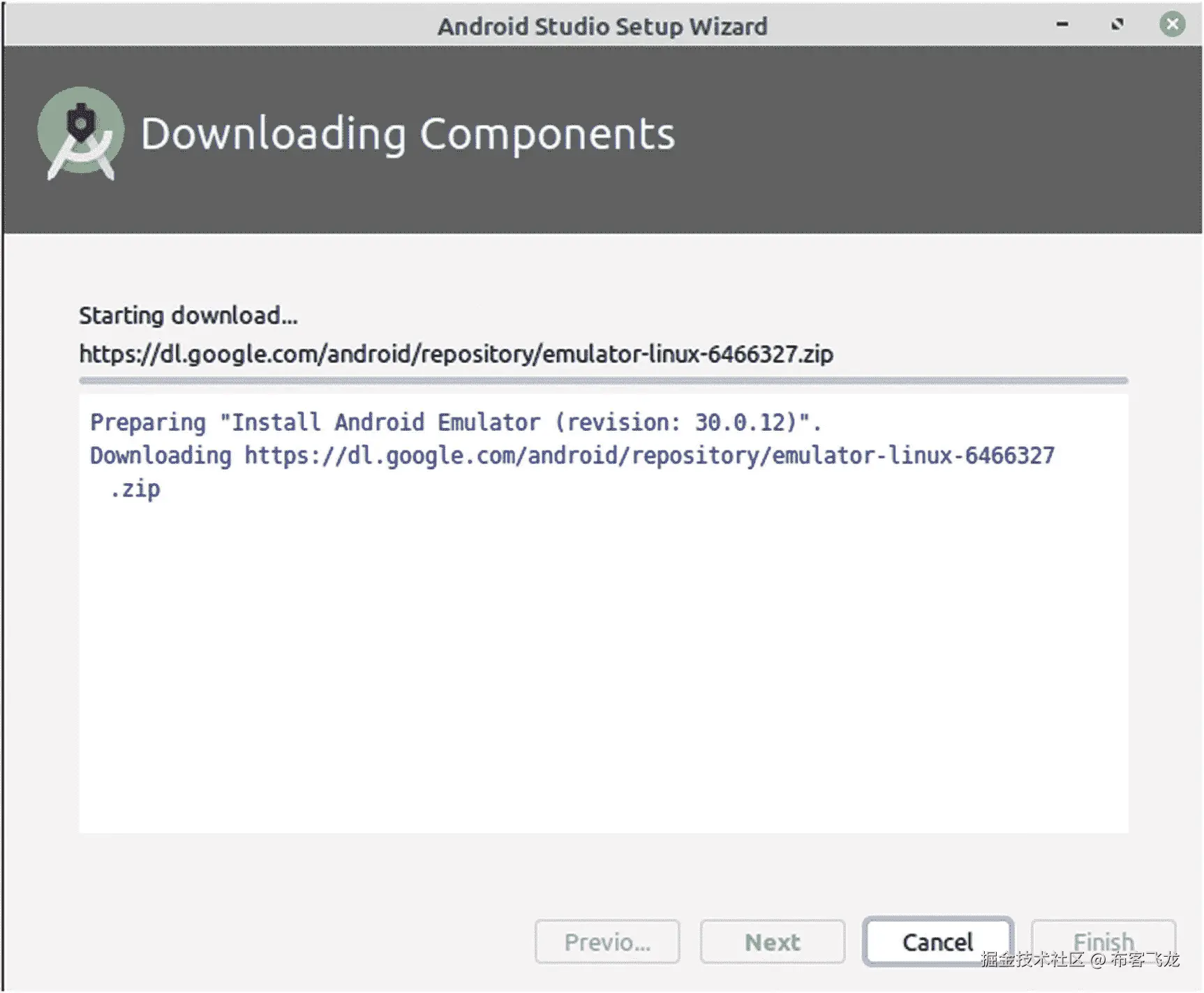Click the 'Preparing Install Android Emulator' log line
Viewport: 1204px width, 993px height.
[x=456, y=422]
